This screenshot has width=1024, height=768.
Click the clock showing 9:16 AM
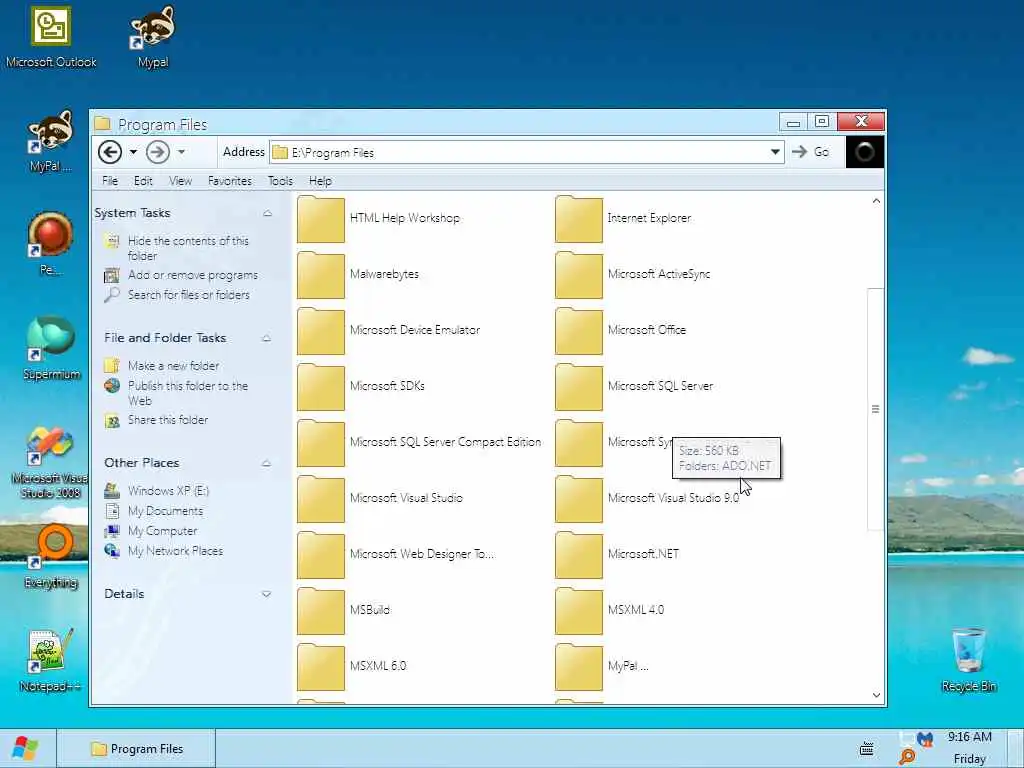(970, 737)
